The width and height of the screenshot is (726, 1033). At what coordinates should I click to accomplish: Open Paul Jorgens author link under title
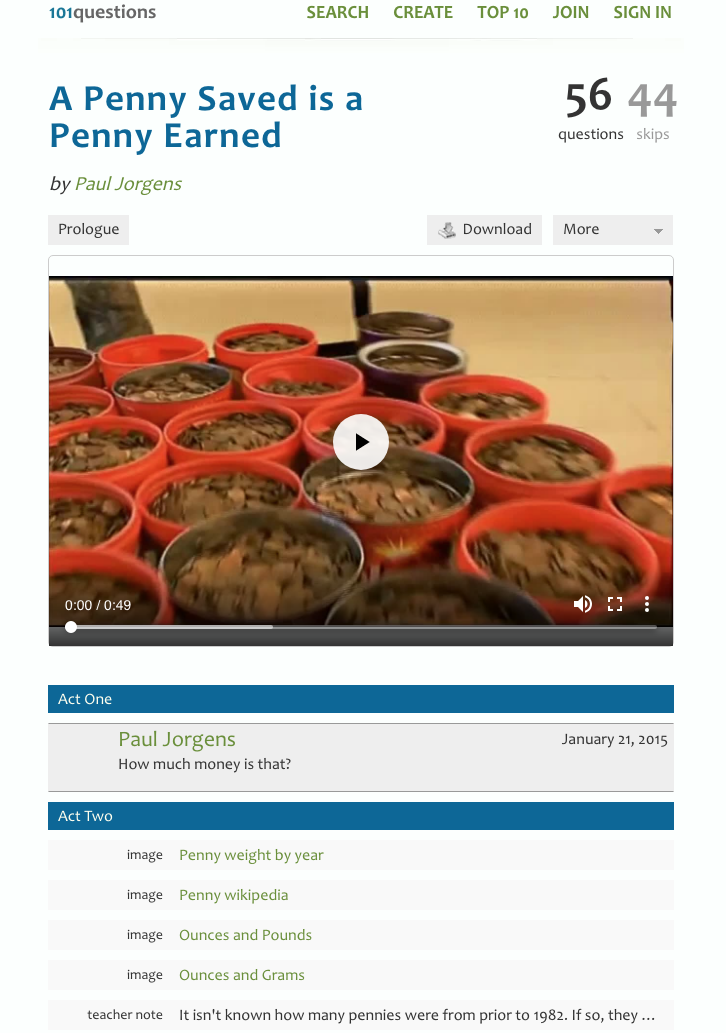128,184
